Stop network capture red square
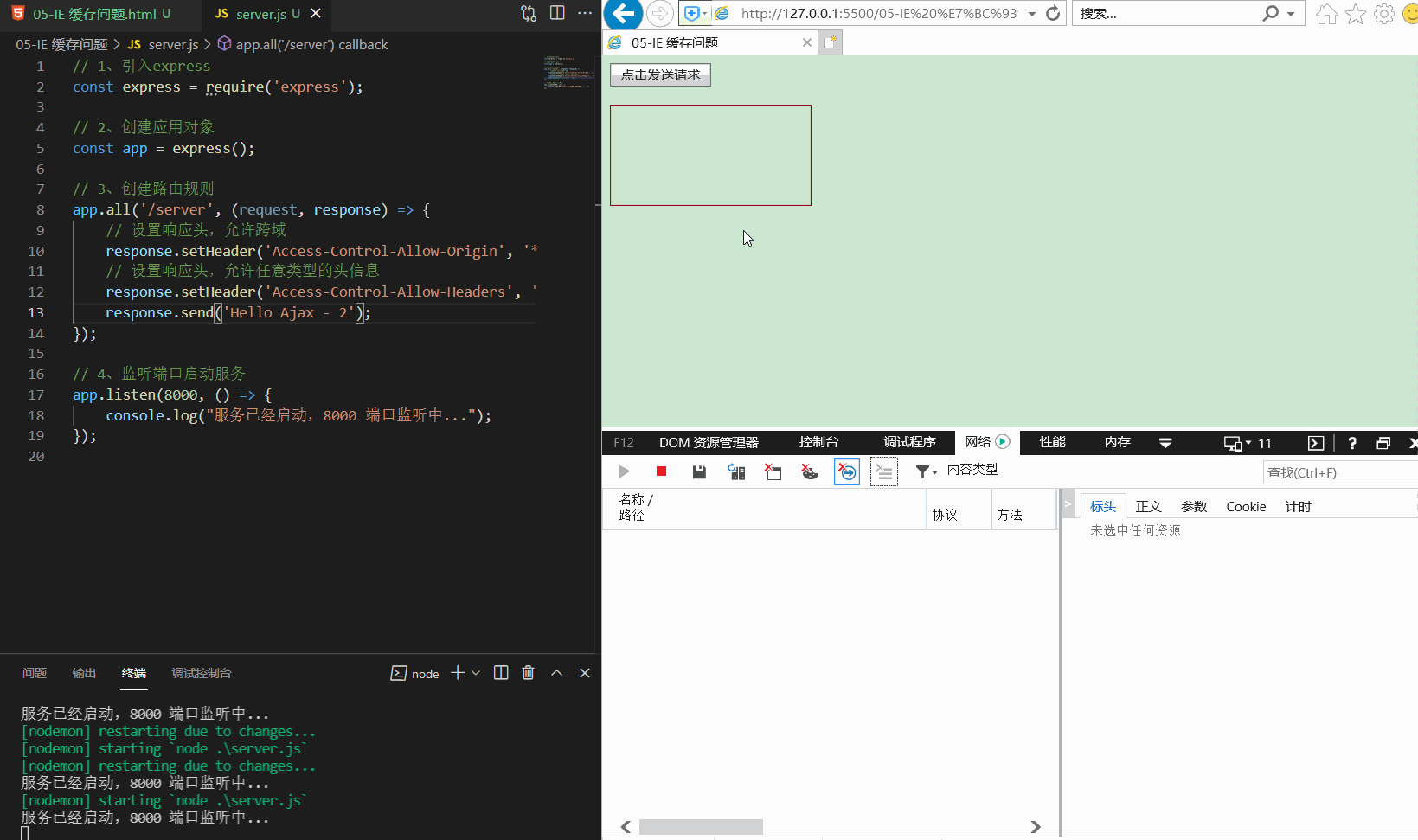The image size is (1418, 840). [x=661, y=471]
